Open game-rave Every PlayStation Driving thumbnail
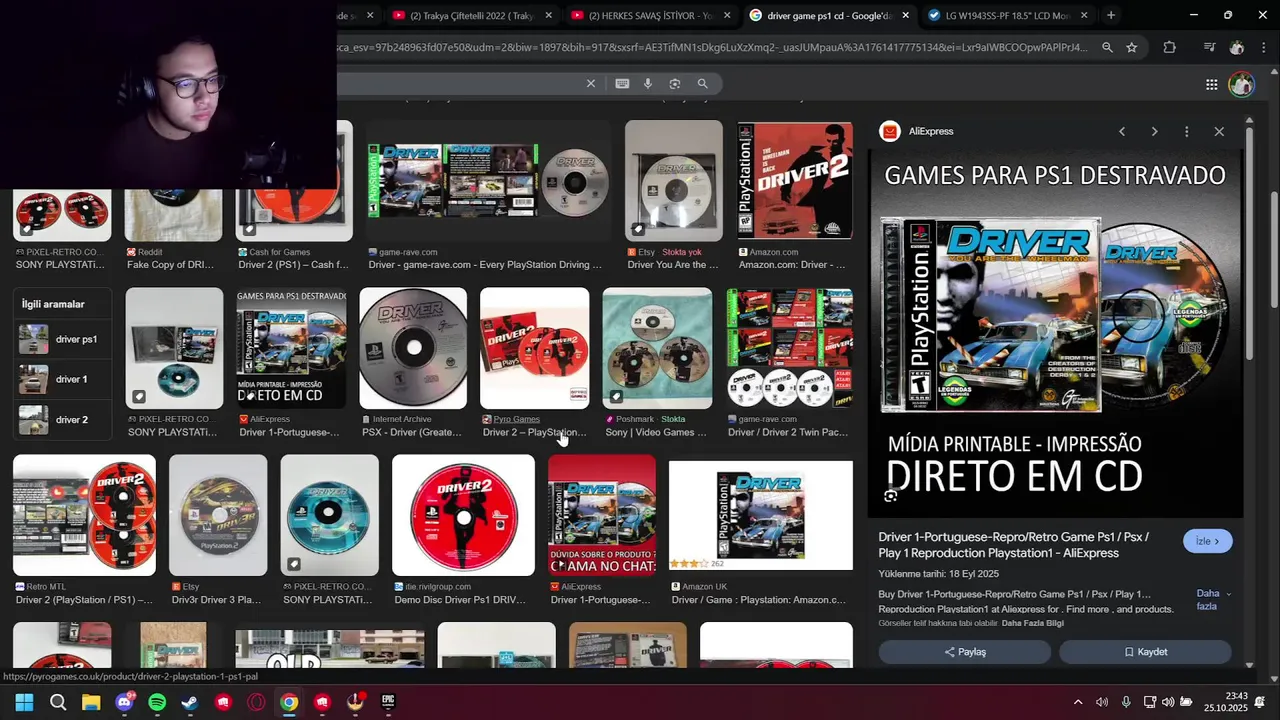Screen dimensions: 1280x720 tap(488, 181)
